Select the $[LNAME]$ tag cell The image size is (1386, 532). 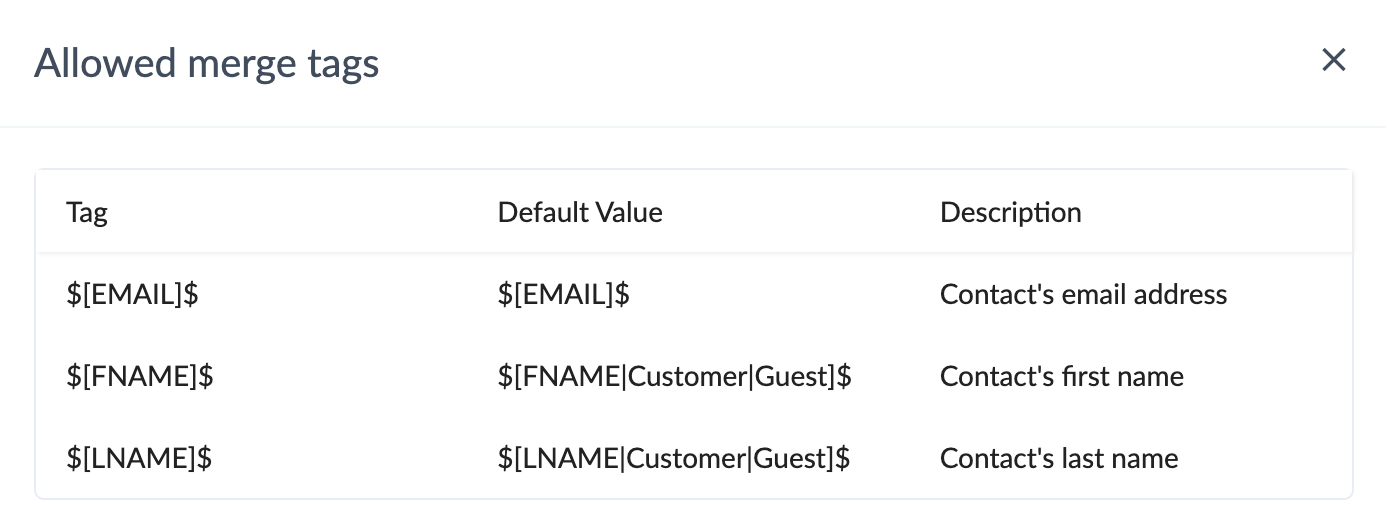[139, 458]
